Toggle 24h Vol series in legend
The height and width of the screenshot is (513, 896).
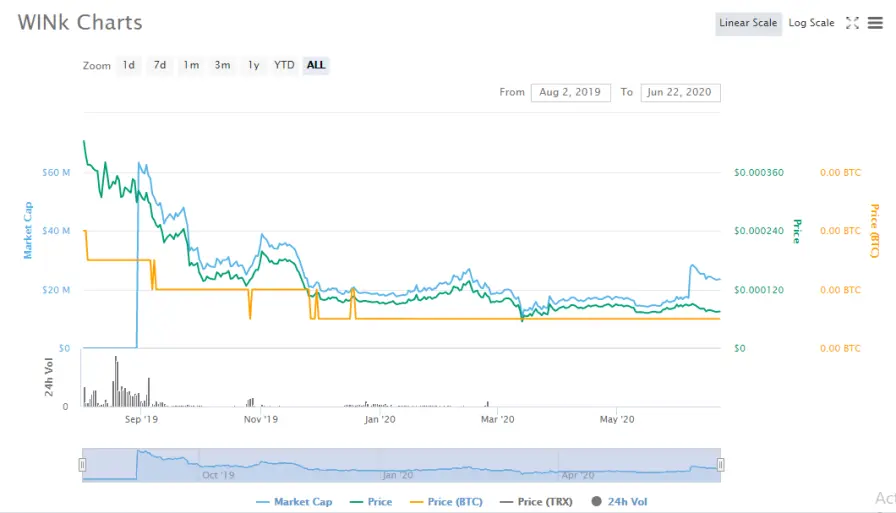pyautogui.click(x=619, y=502)
